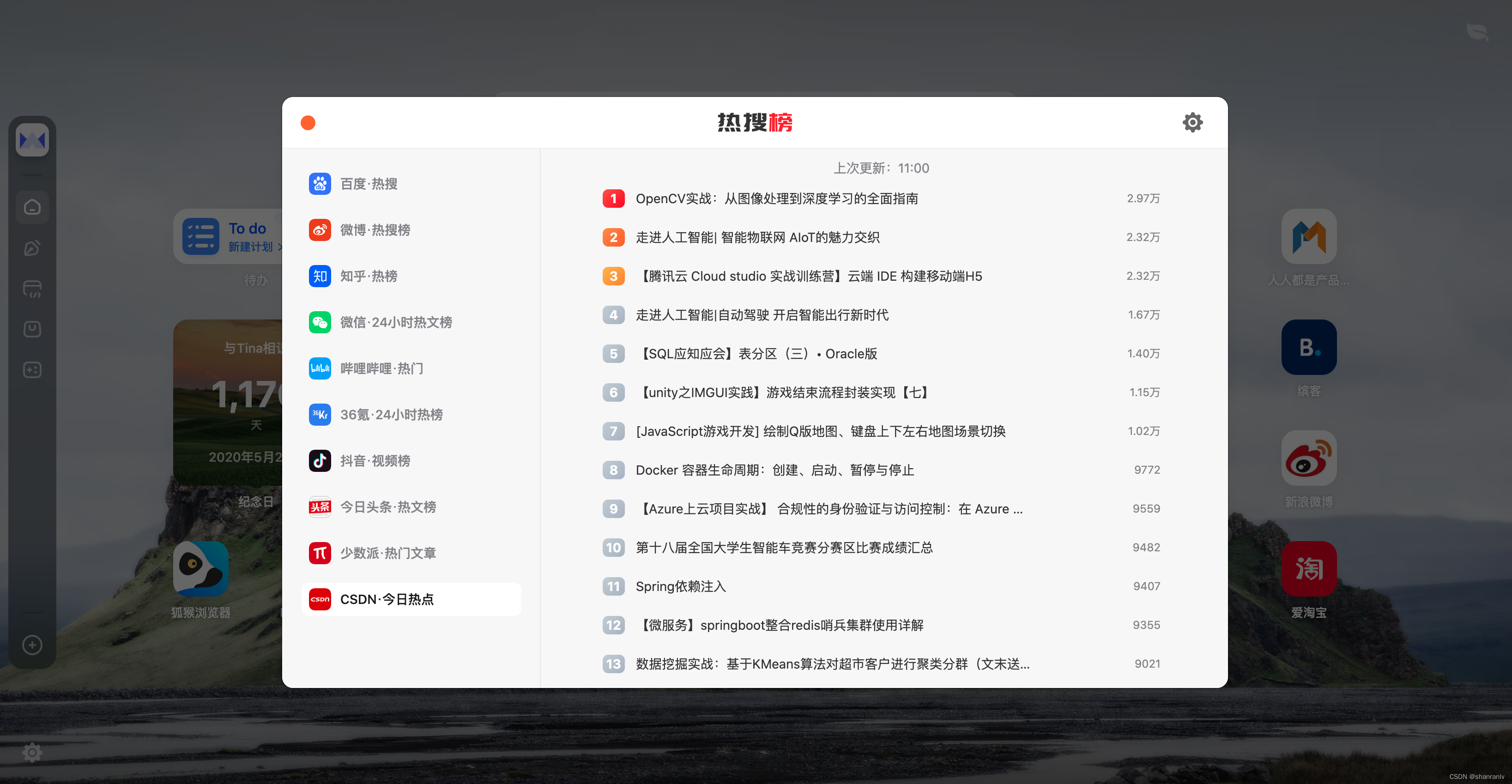
Task: Select the Baidu hot search source
Action: pos(369,184)
